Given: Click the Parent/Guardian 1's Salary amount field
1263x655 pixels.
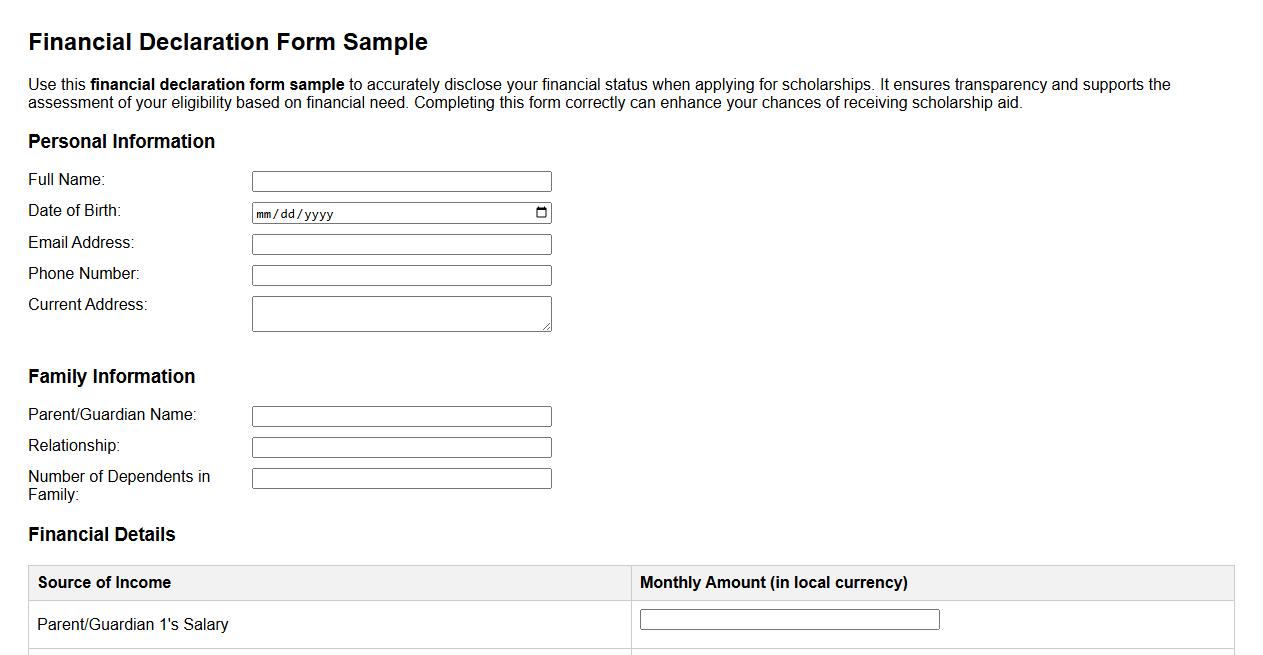Looking at the screenshot, I should tap(788, 619).
